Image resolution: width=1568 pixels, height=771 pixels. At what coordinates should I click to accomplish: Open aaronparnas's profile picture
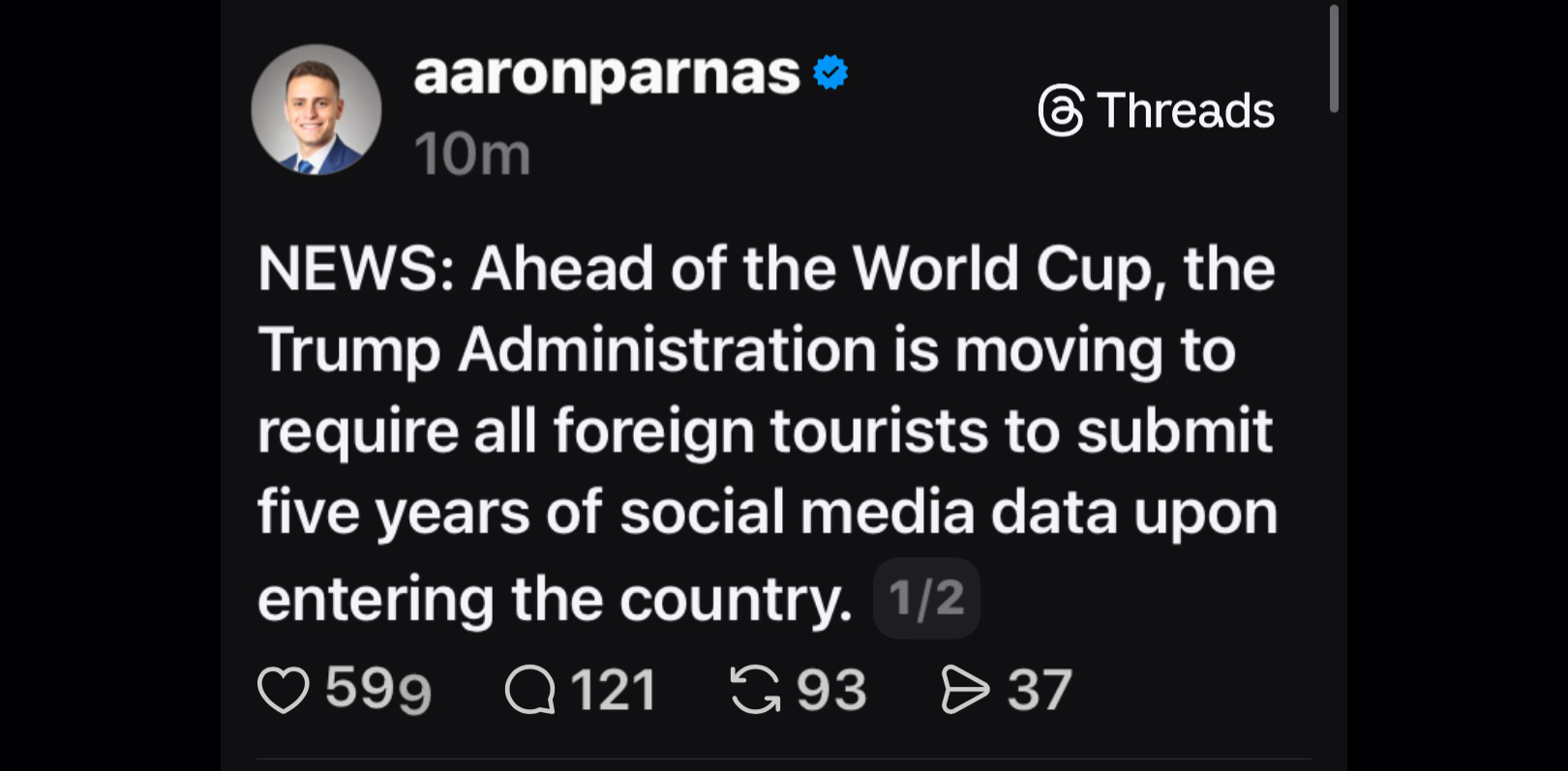click(x=317, y=109)
